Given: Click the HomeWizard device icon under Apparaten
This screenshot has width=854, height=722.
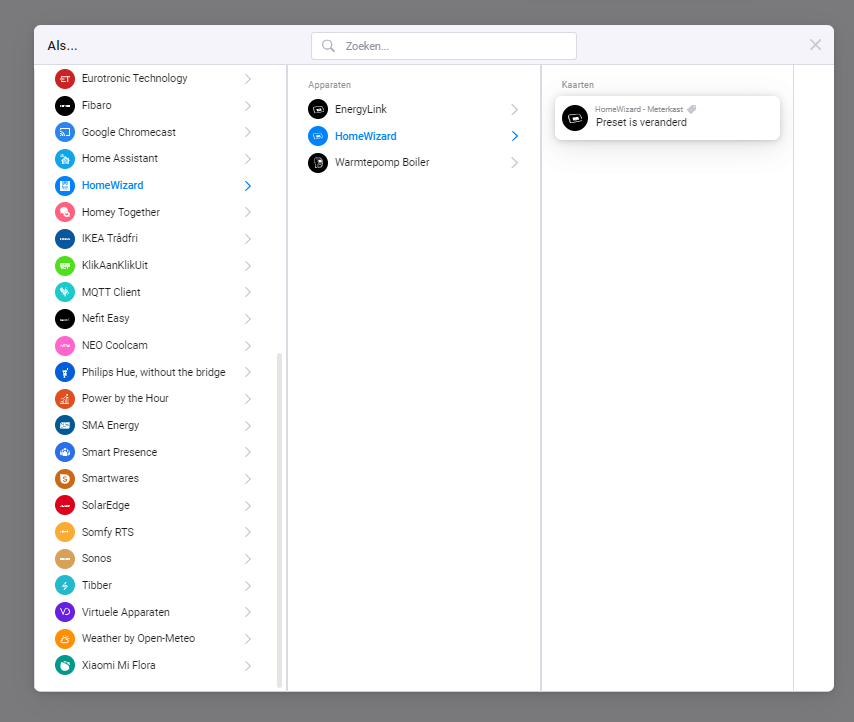Looking at the screenshot, I should tap(318, 136).
